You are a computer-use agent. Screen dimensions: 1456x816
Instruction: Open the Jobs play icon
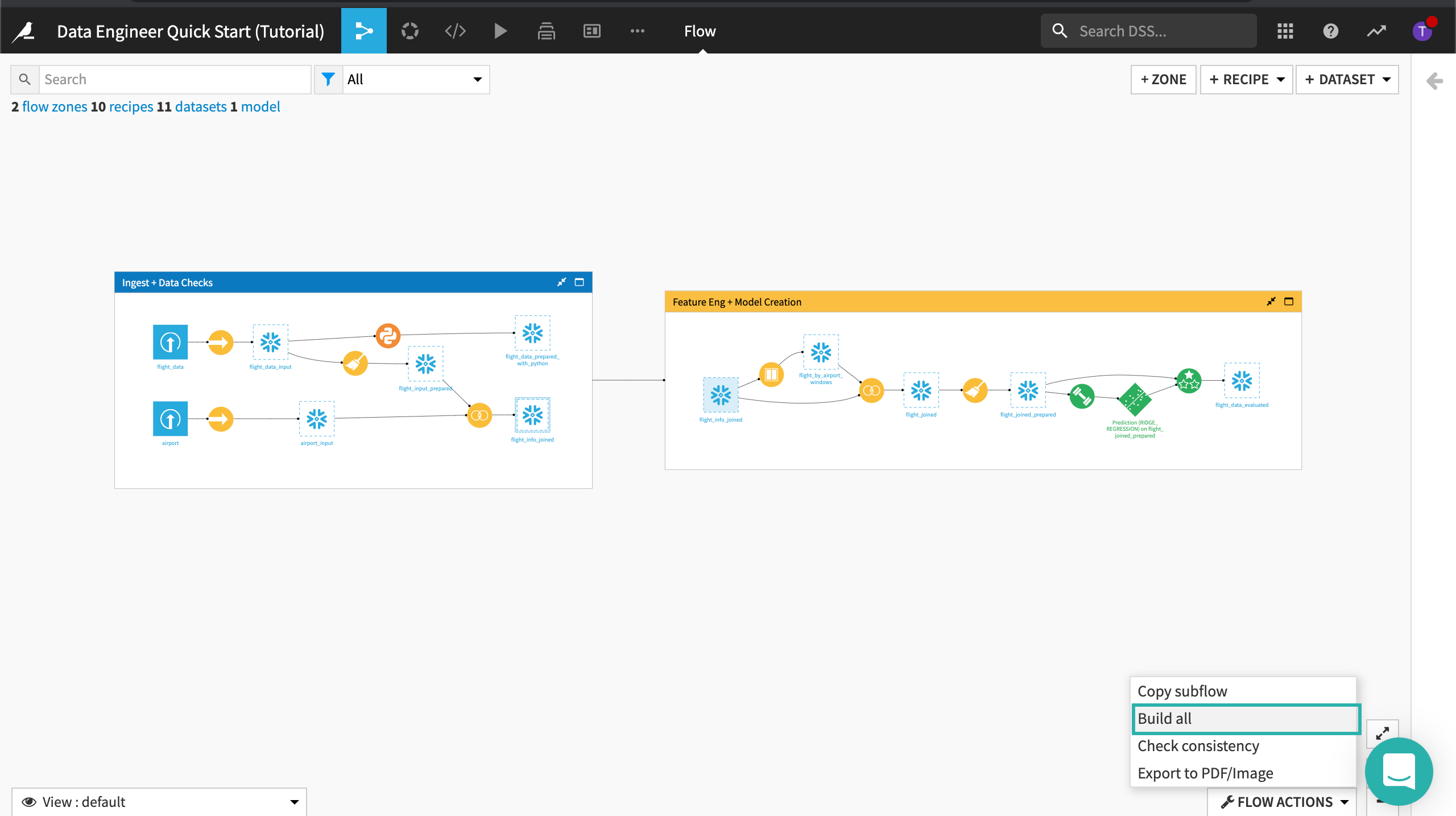[x=500, y=31]
